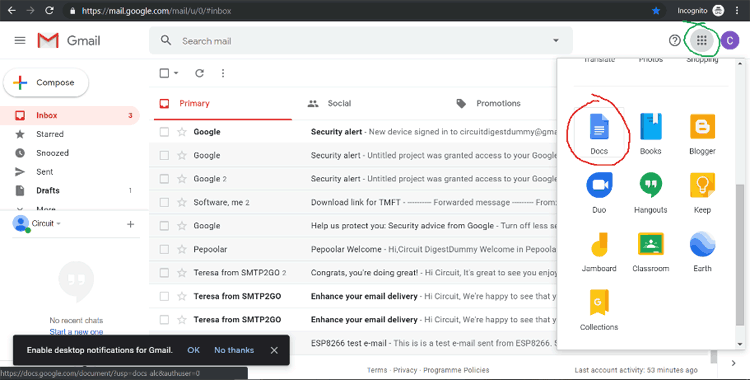Open the Books app

coord(651,134)
